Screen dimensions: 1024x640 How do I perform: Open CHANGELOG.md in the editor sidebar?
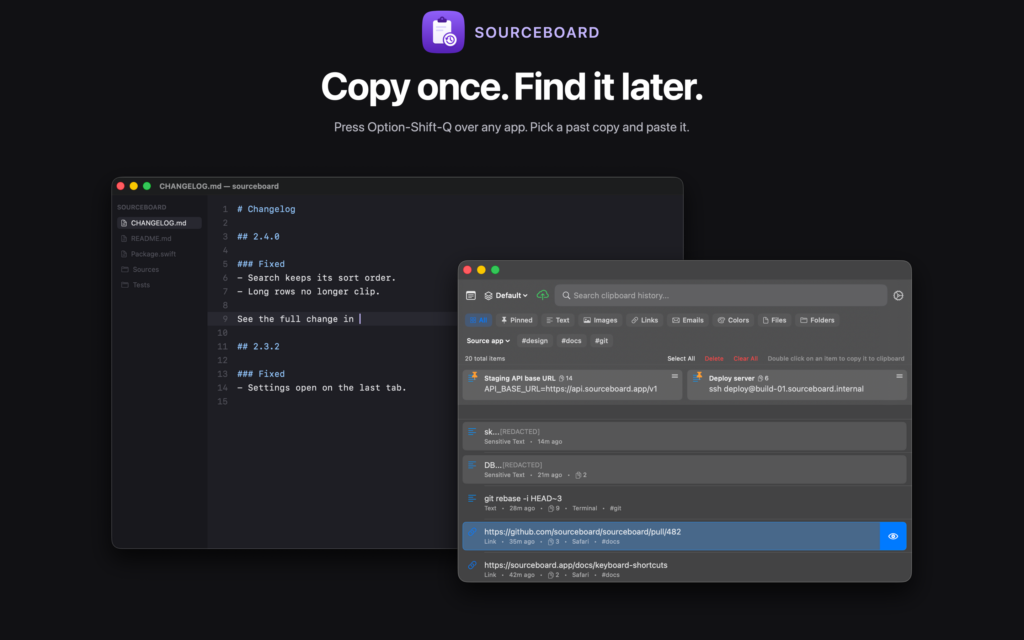[159, 223]
